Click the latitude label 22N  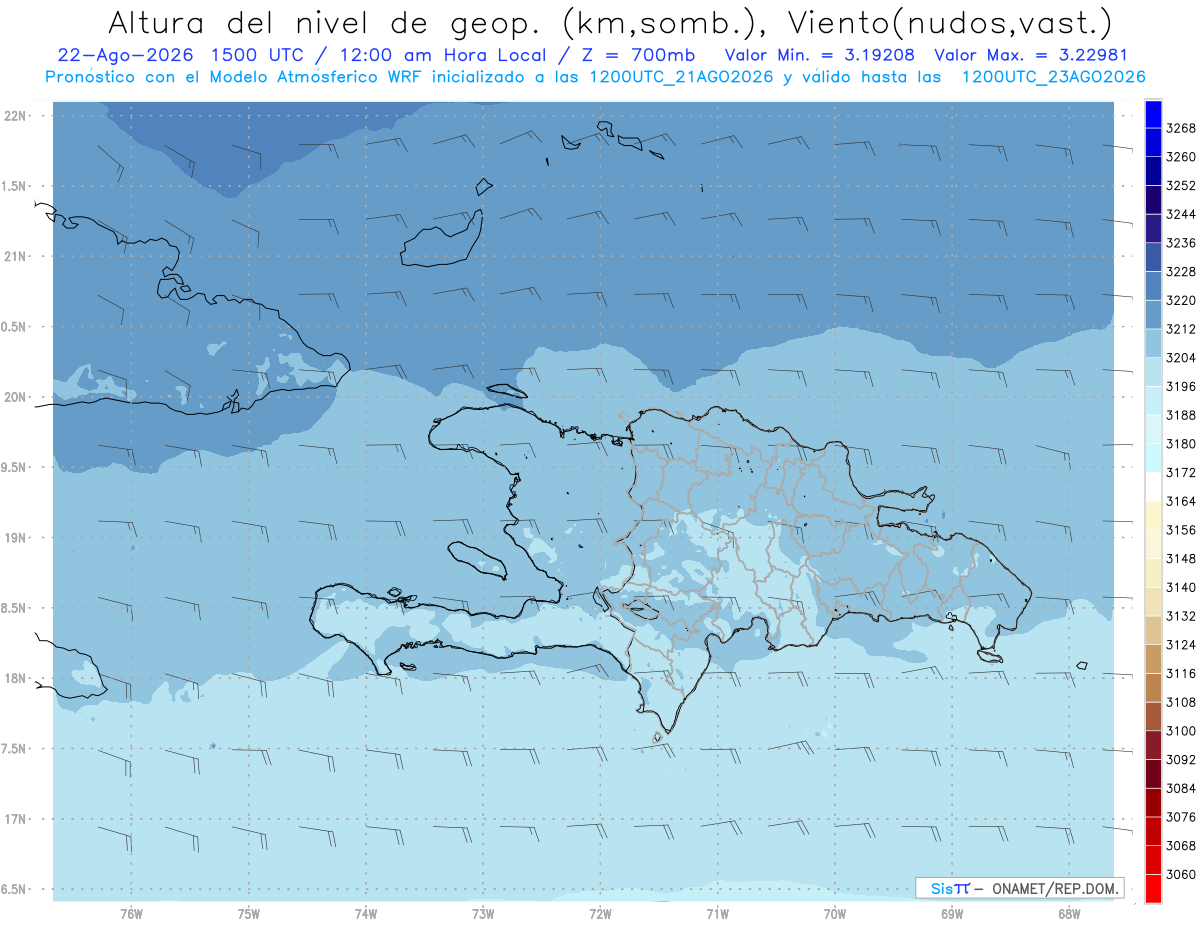tap(15, 115)
